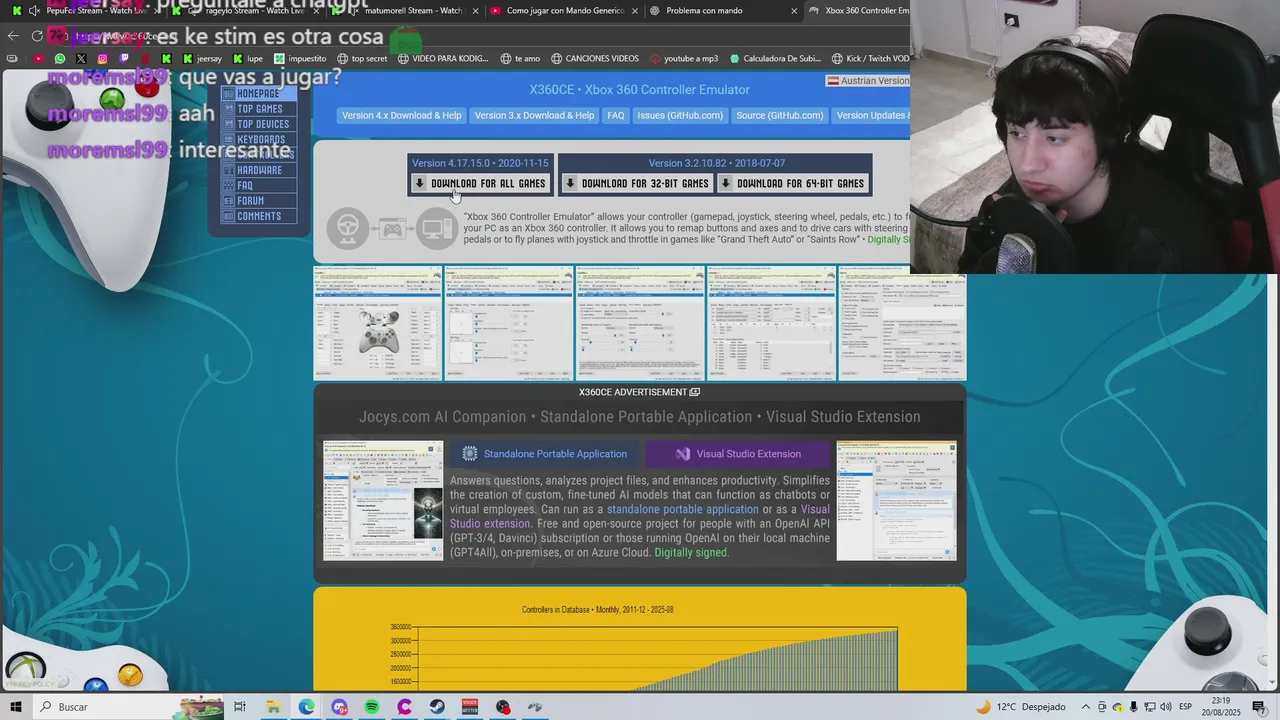This screenshot has height=720, width=1280.
Task: Open the YouTube bookmark icon
Action: 39,58
